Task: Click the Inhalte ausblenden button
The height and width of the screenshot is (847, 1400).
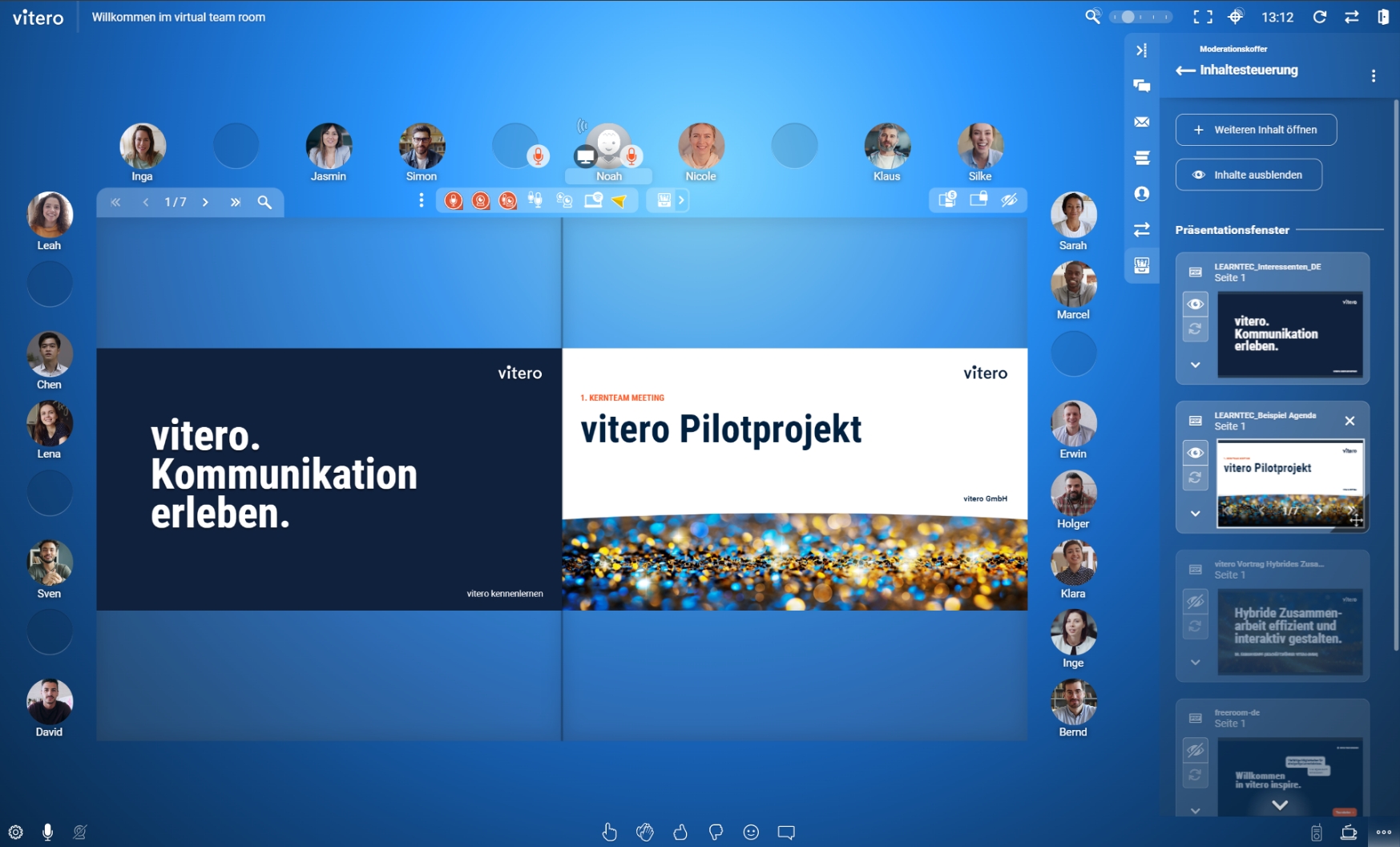Action: tap(1249, 174)
